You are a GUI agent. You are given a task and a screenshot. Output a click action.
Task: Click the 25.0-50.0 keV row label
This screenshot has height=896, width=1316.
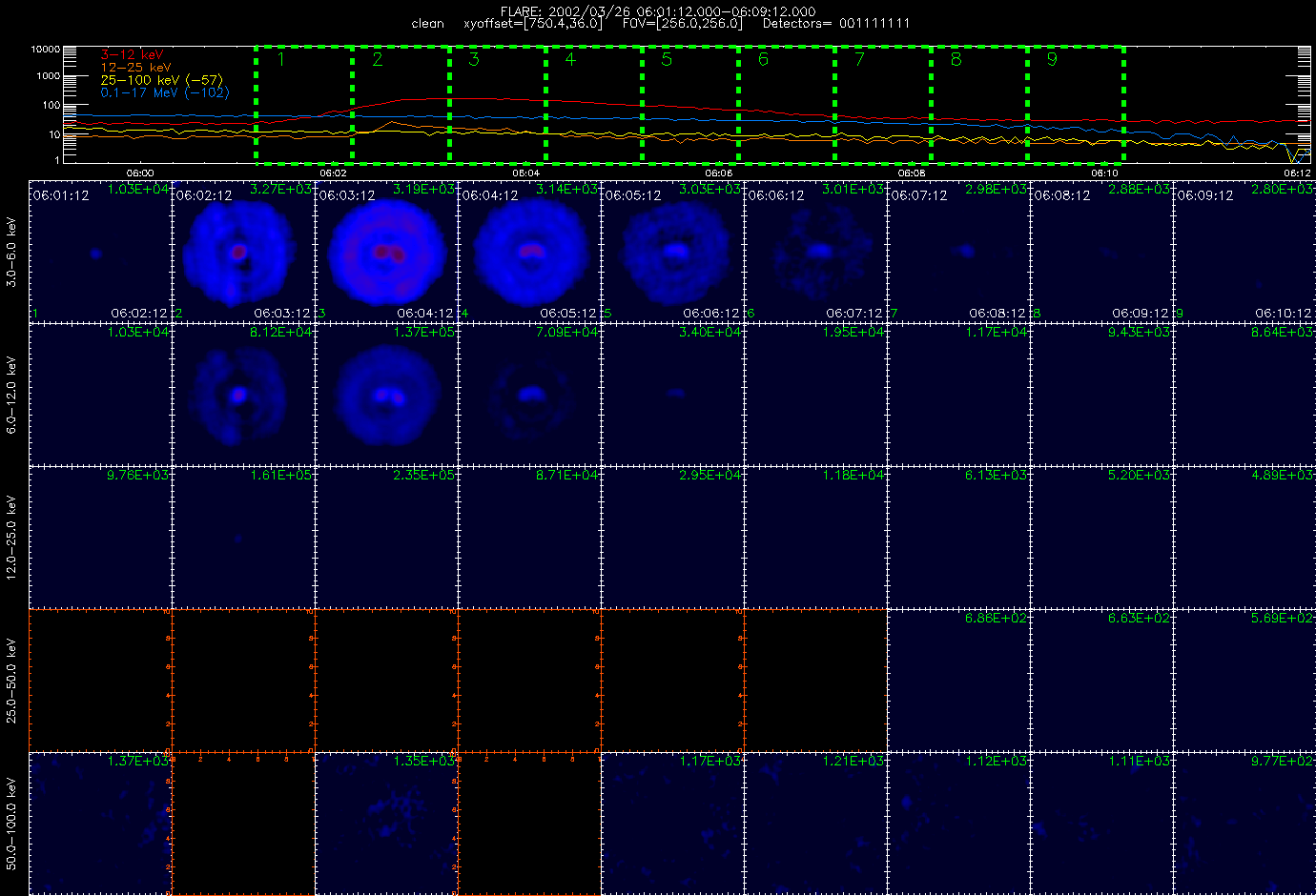pos(11,681)
